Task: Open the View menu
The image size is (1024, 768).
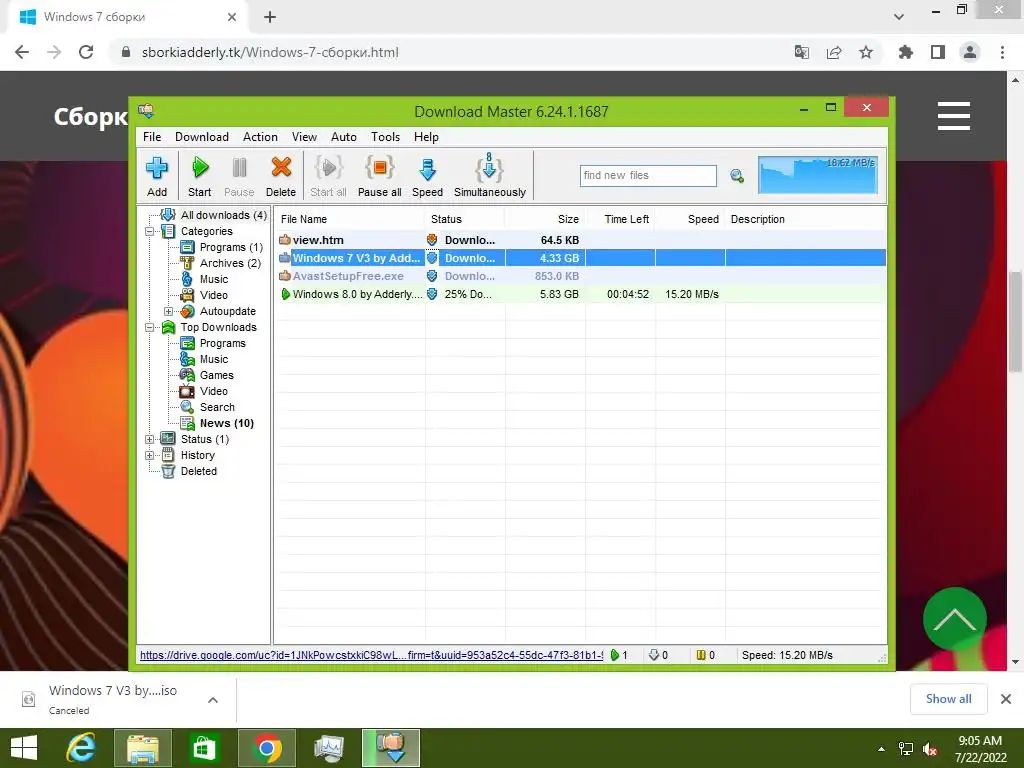Action: coord(304,136)
